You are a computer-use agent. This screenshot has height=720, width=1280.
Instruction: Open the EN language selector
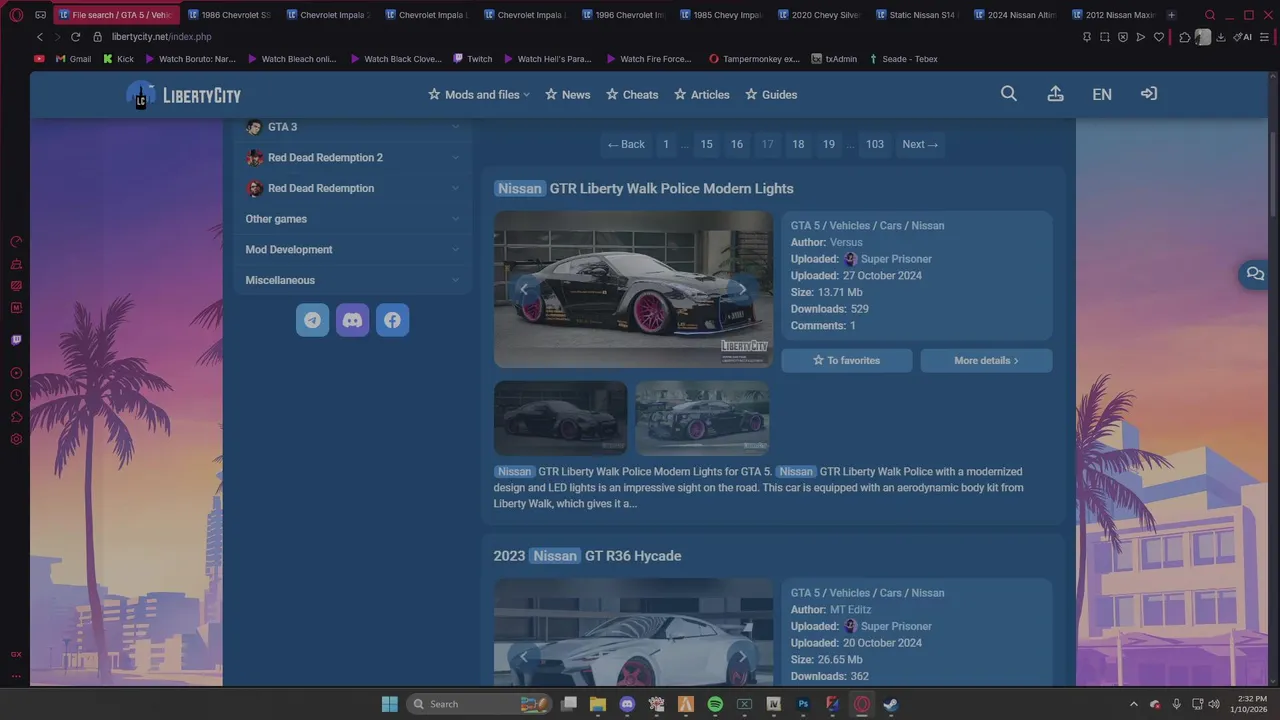click(x=1102, y=94)
